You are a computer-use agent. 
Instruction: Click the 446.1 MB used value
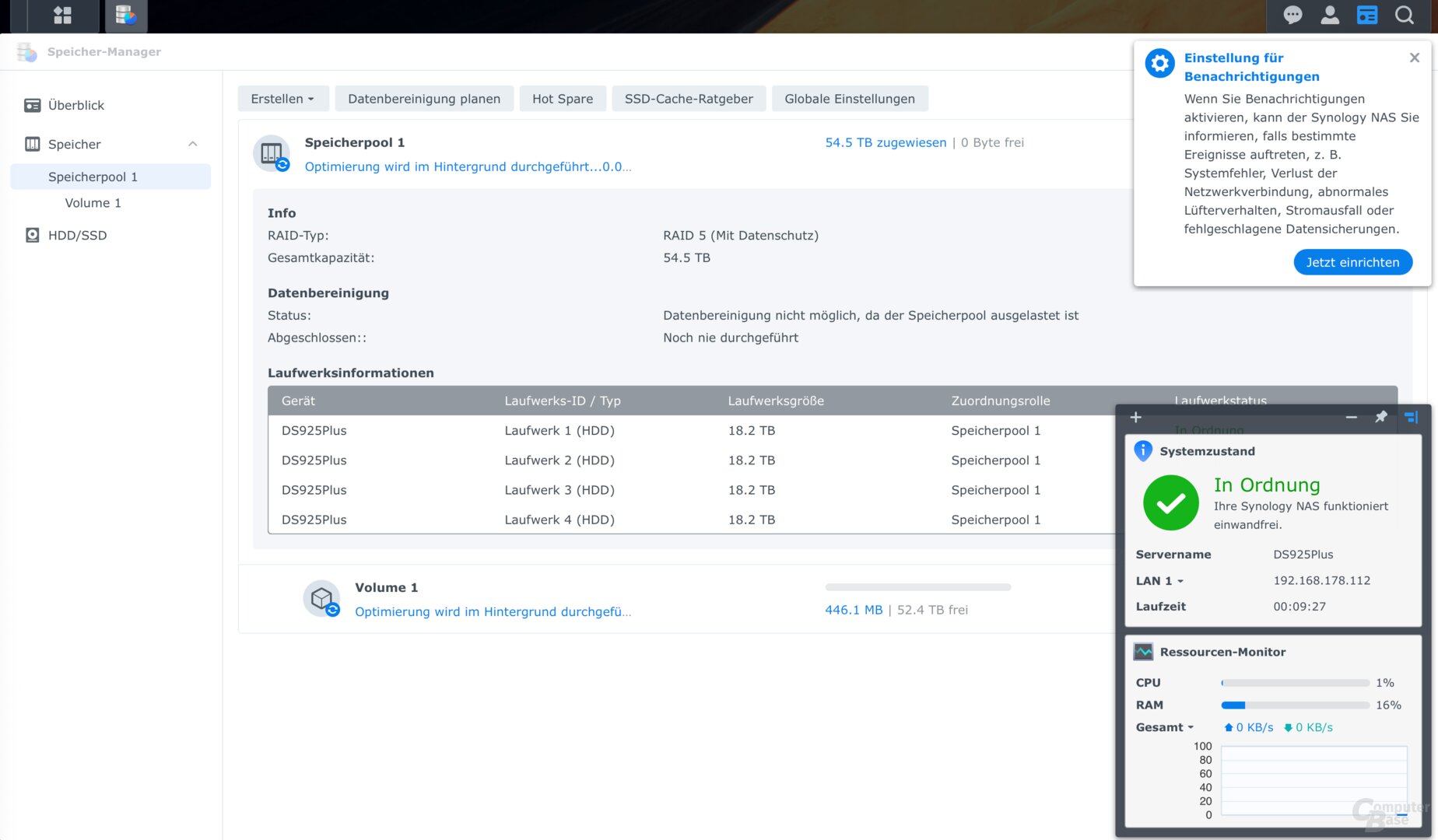tap(854, 610)
